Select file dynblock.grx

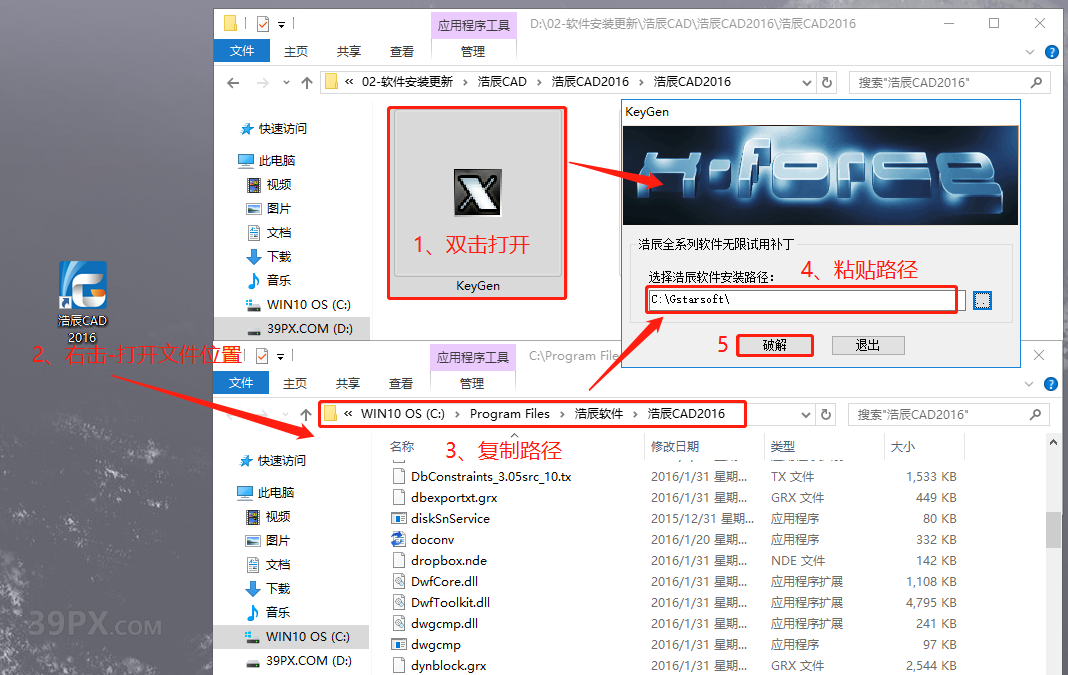(449, 665)
